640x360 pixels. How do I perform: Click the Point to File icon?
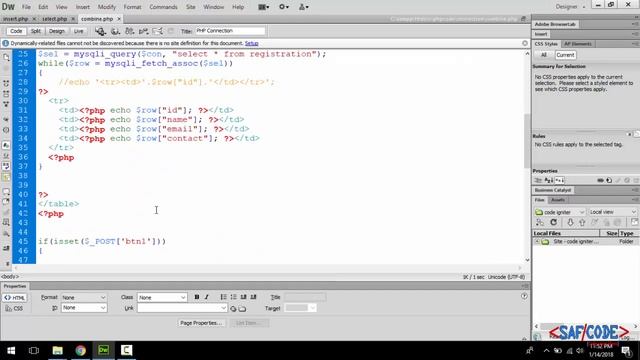tap(233, 309)
